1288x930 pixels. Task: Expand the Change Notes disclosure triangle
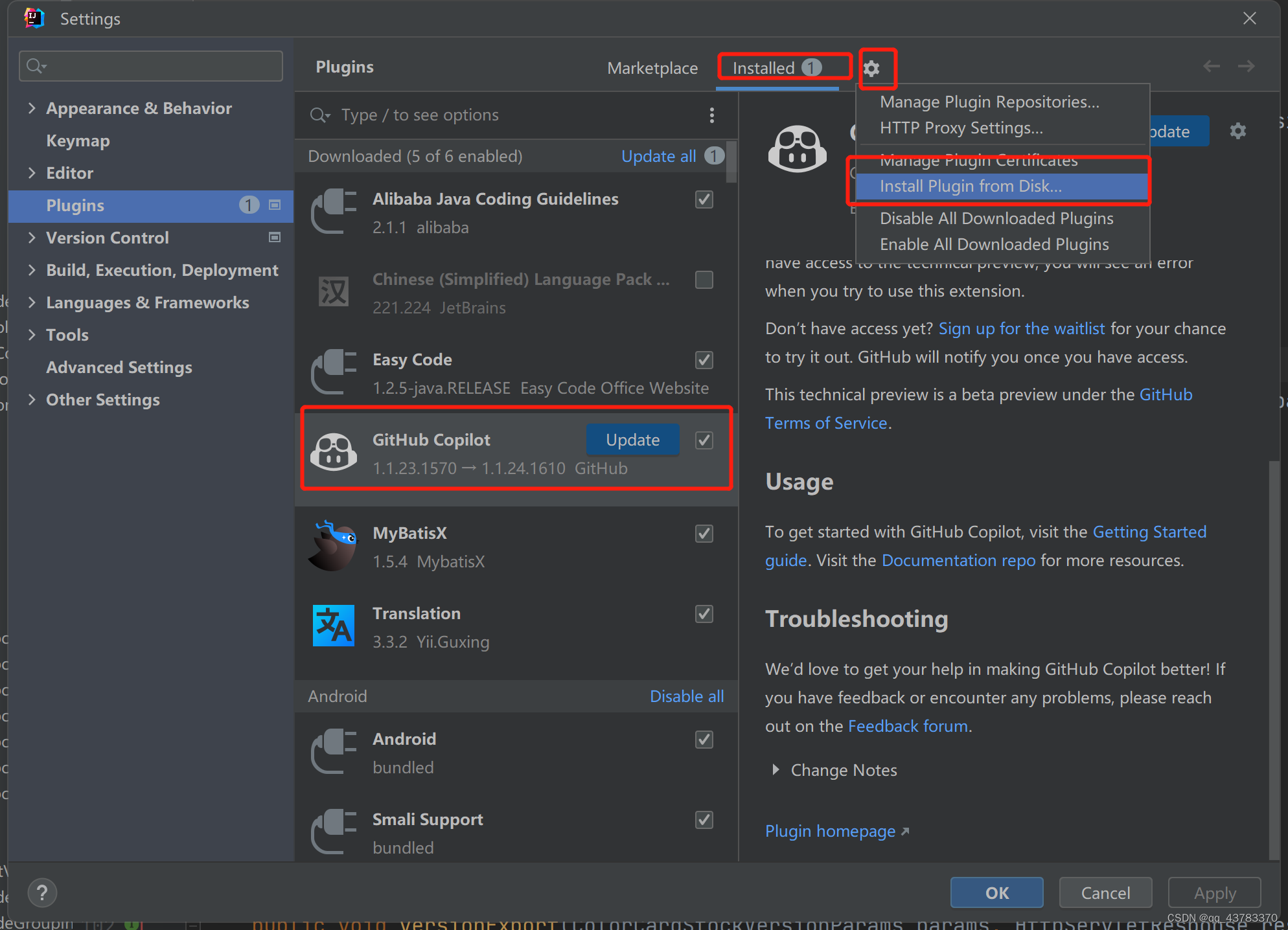pos(775,770)
